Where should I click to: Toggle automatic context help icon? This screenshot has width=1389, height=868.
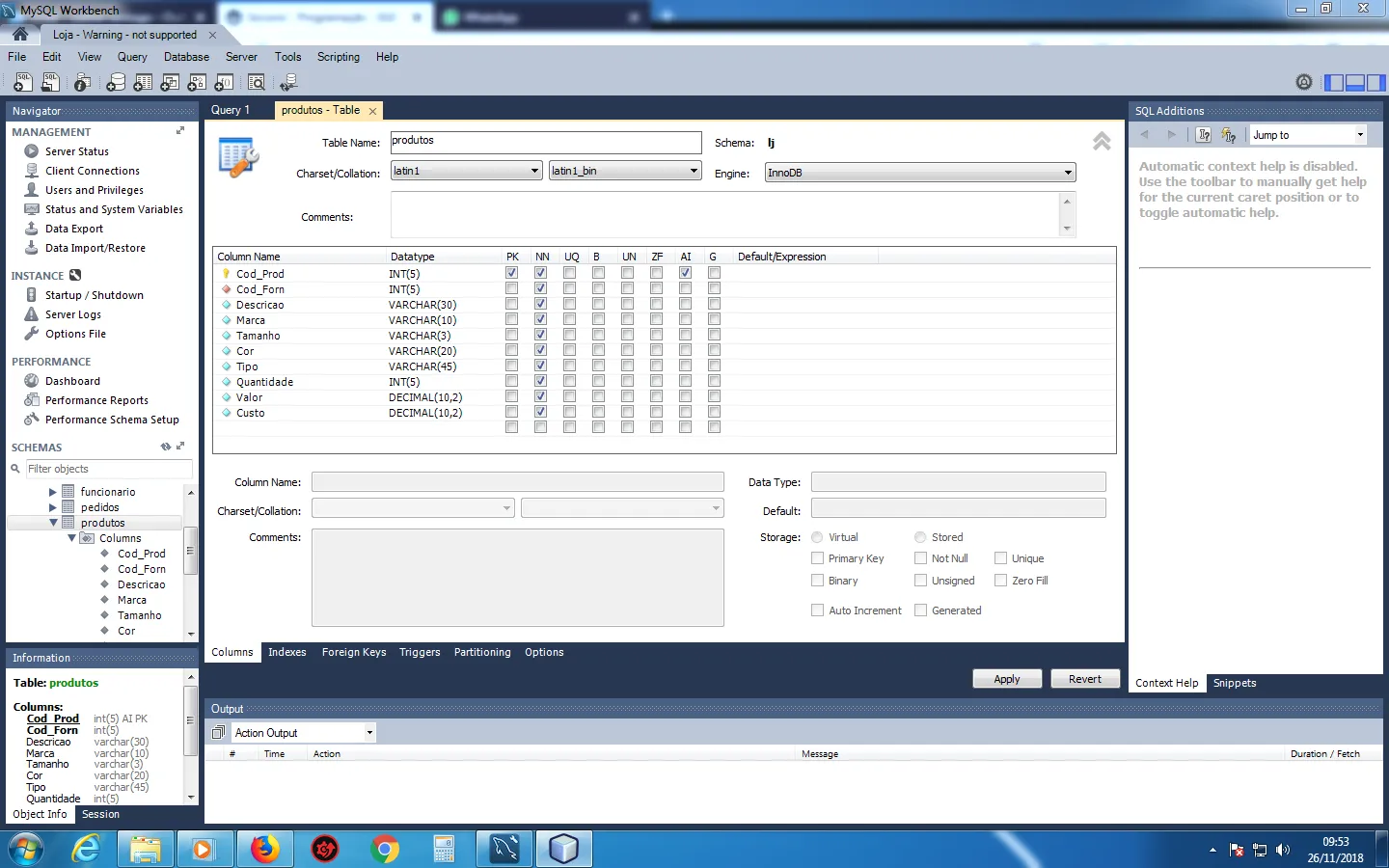tap(1228, 135)
